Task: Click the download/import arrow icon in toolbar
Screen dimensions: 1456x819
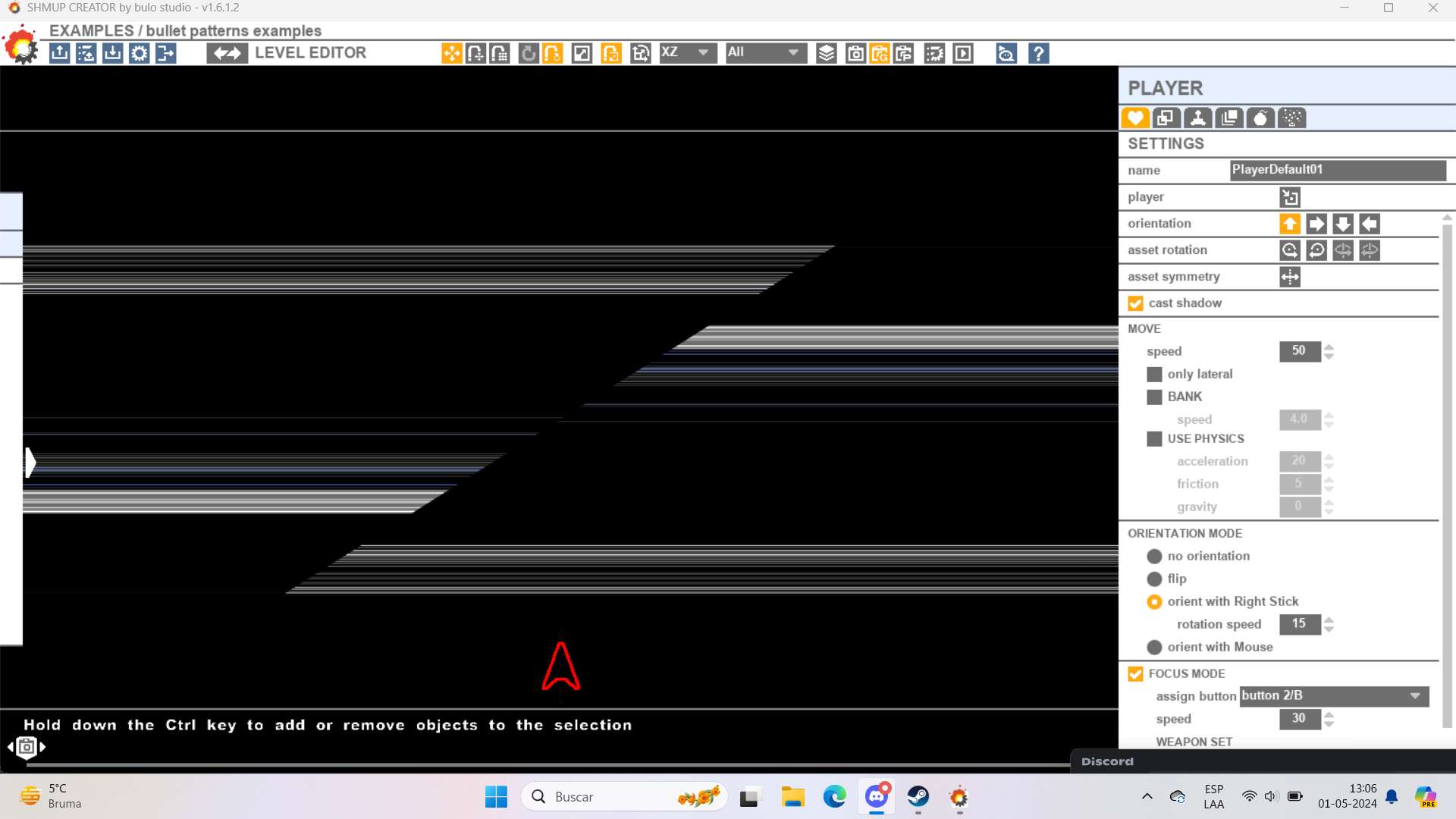Action: 113,53
